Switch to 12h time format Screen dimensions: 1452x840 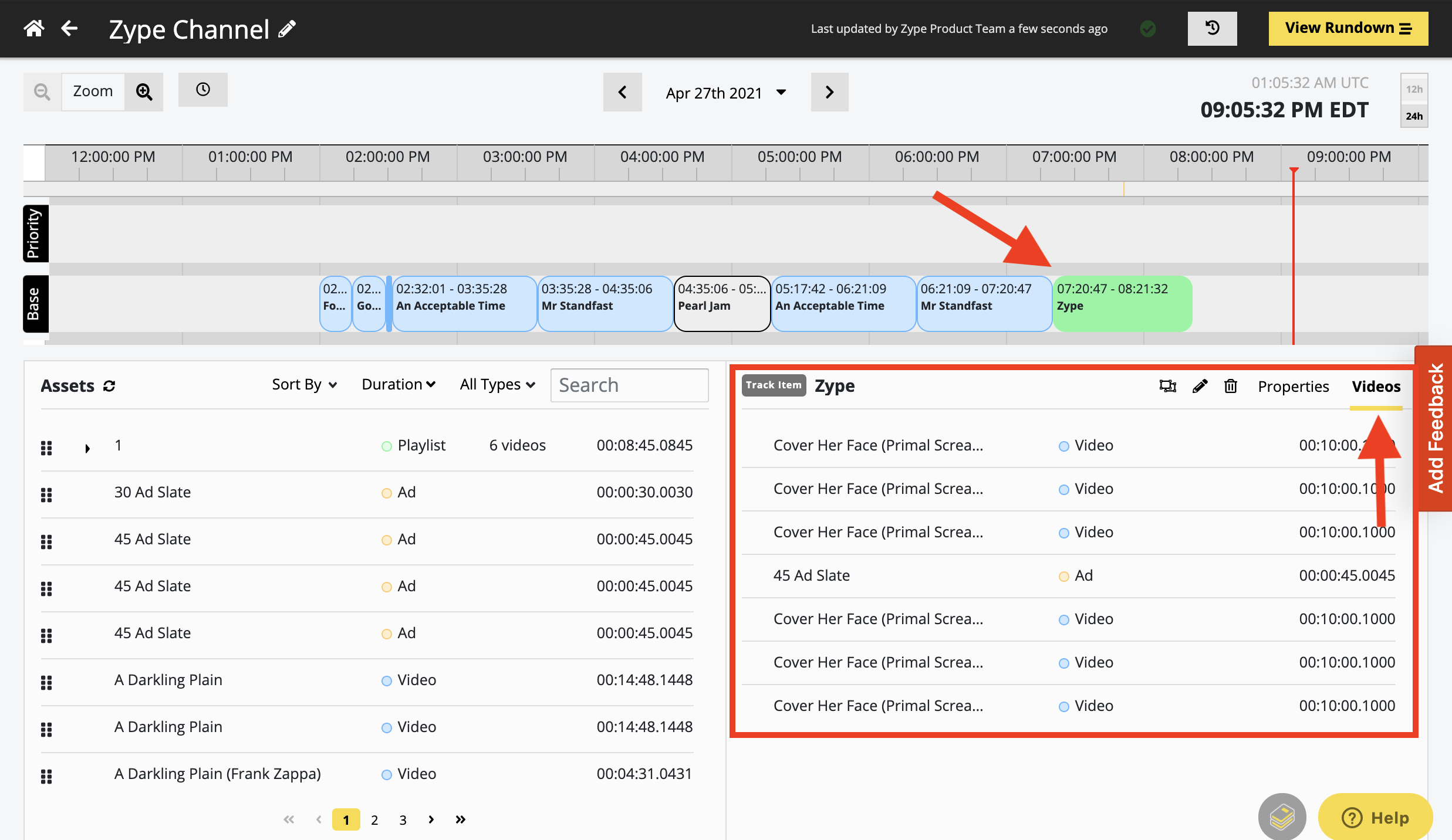[1414, 89]
